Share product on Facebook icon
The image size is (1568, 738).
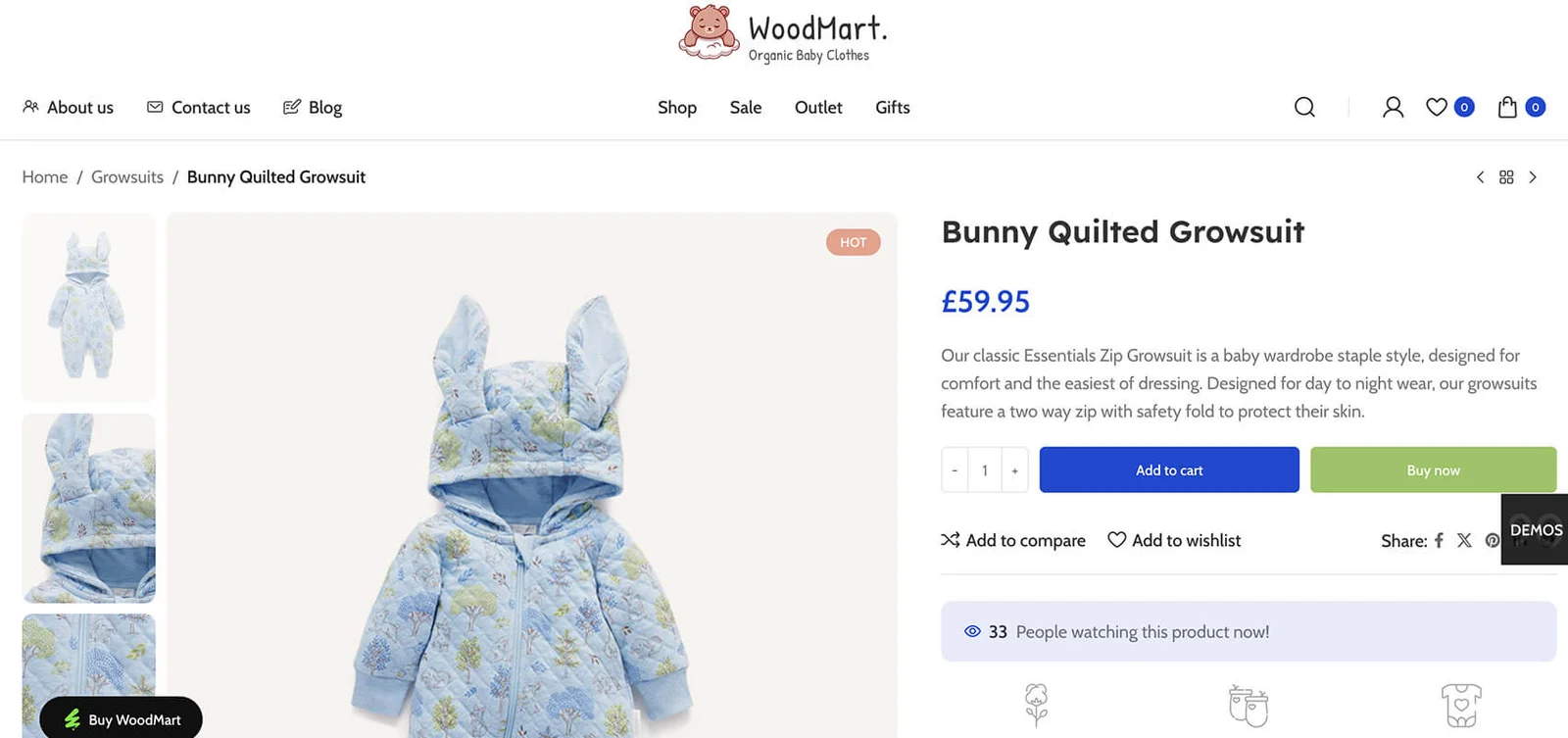(1439, 540)
